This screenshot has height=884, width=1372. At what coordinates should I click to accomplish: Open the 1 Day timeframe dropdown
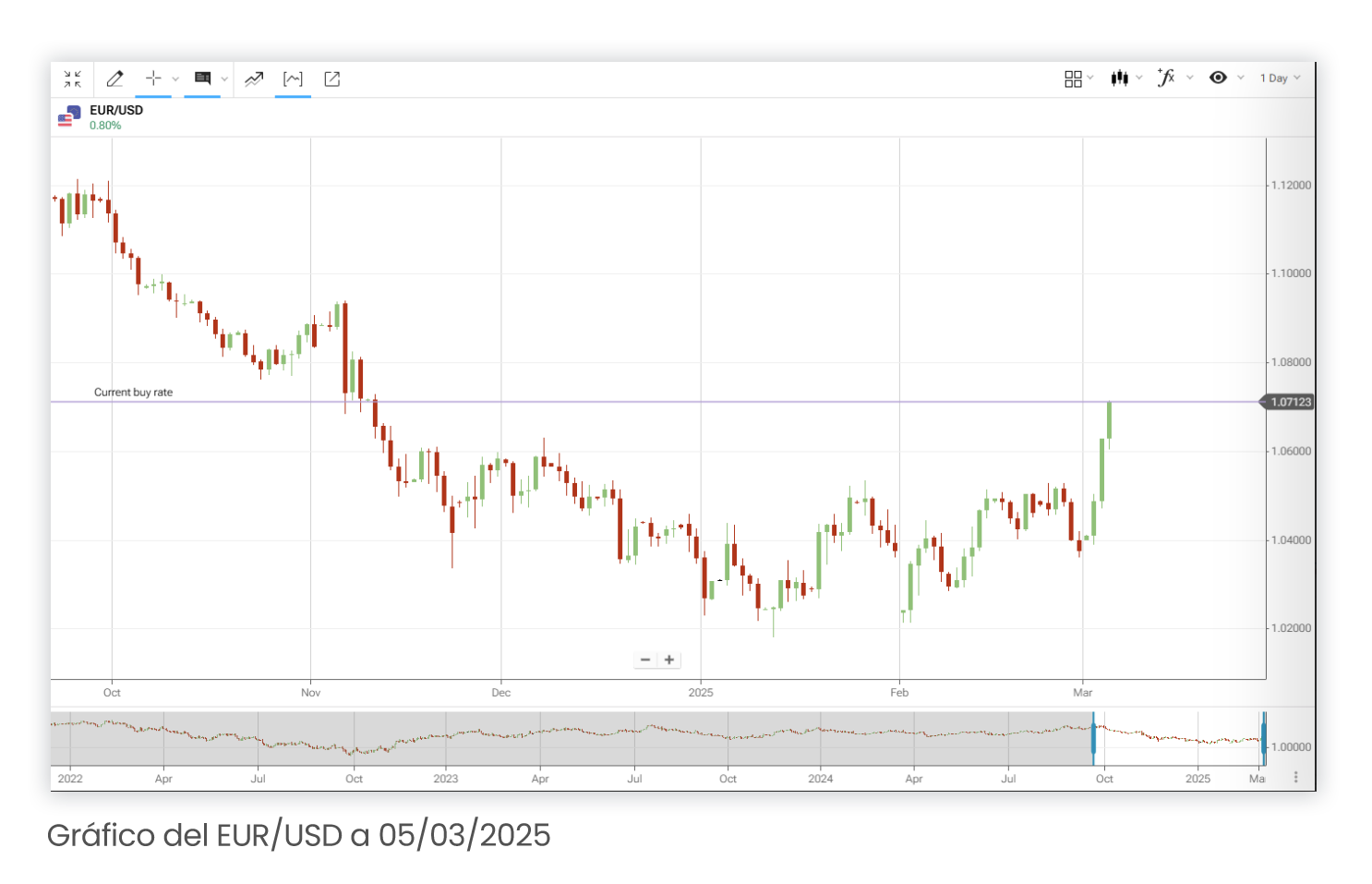(x=1281, y=78)
